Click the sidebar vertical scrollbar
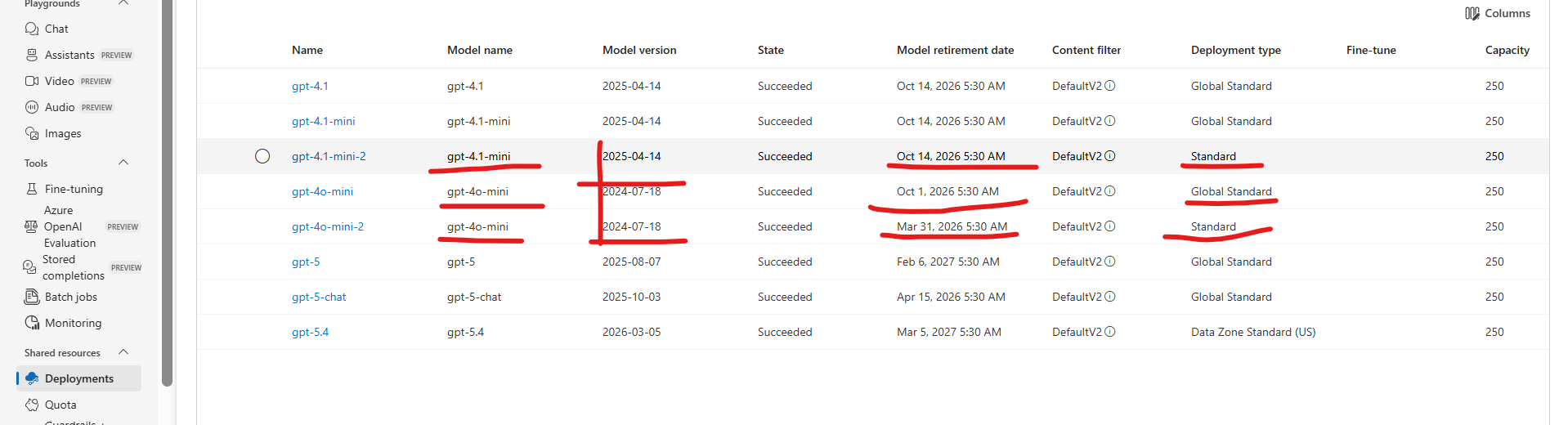The height and width of the screenshot is (425, 1568). 167,192
